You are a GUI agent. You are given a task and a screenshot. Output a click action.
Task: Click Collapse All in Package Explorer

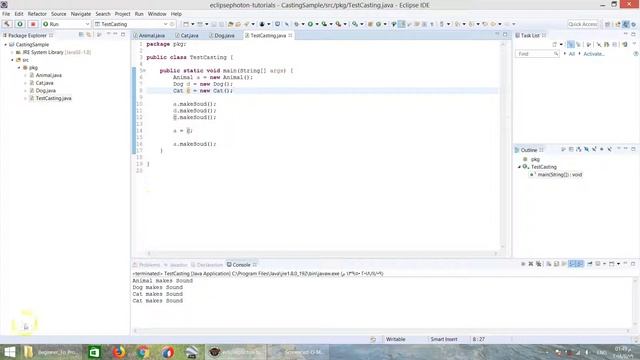pos(81,35)
